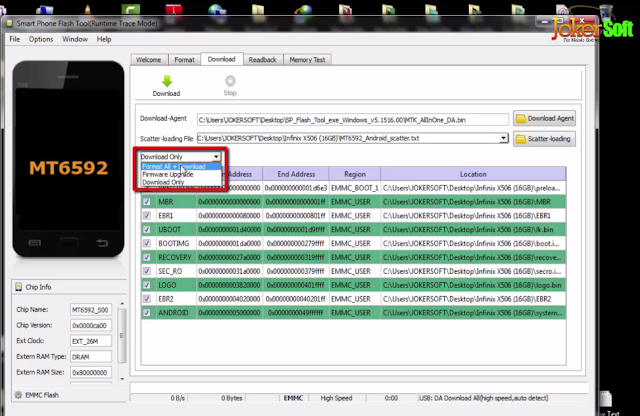The image size is (640, 416).
Task: Click the High Speed status bar entry
Action: (336, 398)
